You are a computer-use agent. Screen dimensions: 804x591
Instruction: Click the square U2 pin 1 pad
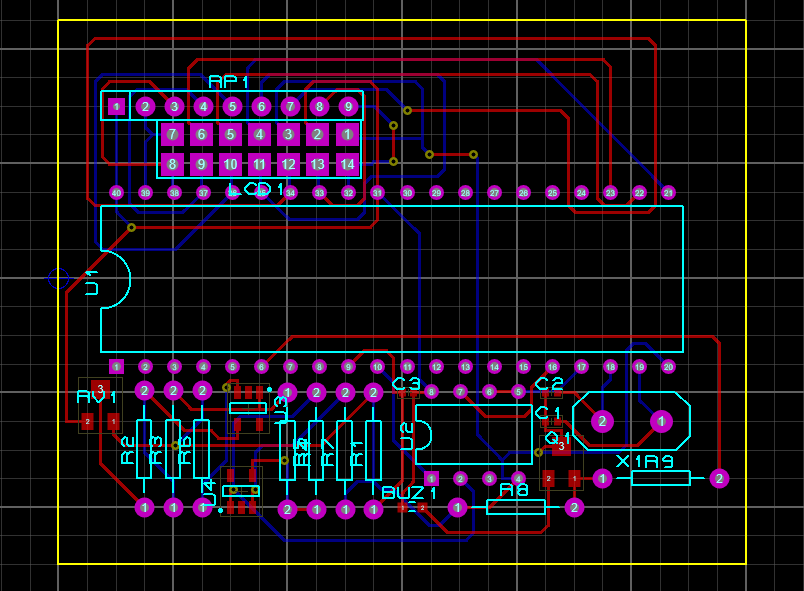click(x=431, y=479)
